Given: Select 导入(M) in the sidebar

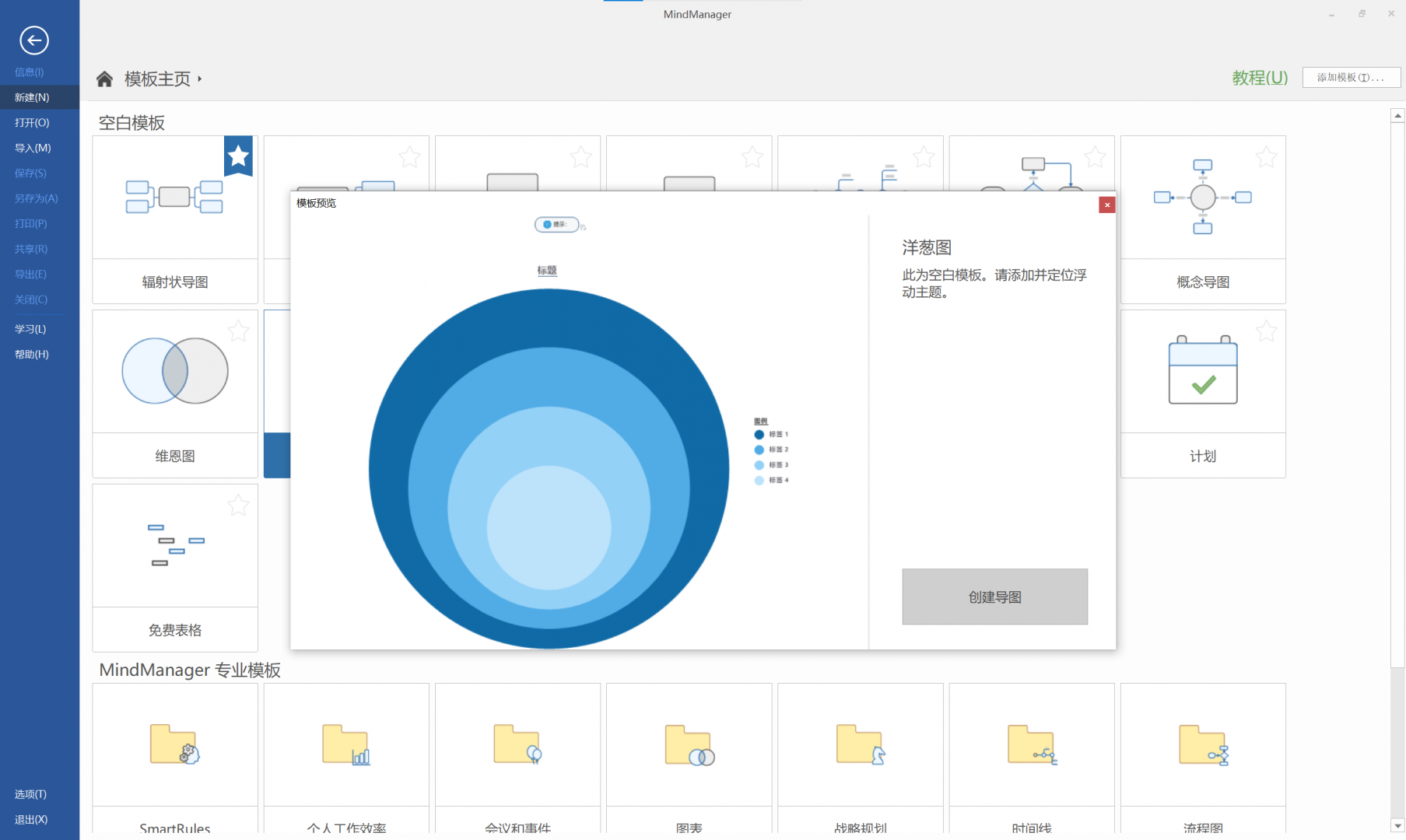Looking at the screenshot, I should (x=33, y=148).
